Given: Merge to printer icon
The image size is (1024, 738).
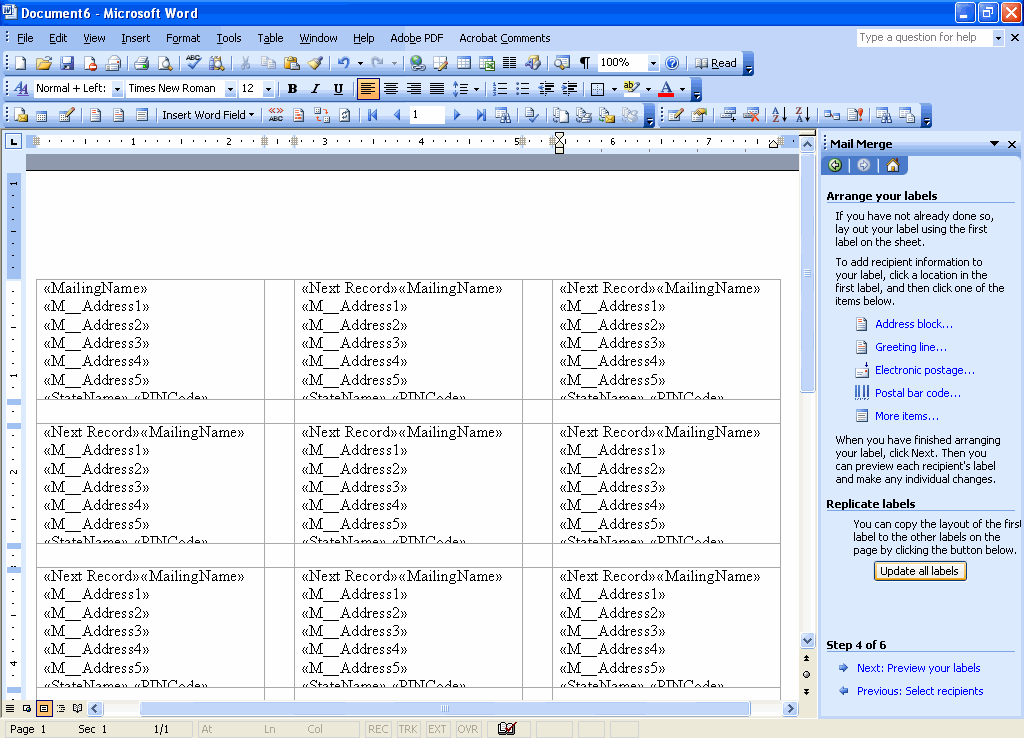Looking at the screenshot, I should 583,116.
